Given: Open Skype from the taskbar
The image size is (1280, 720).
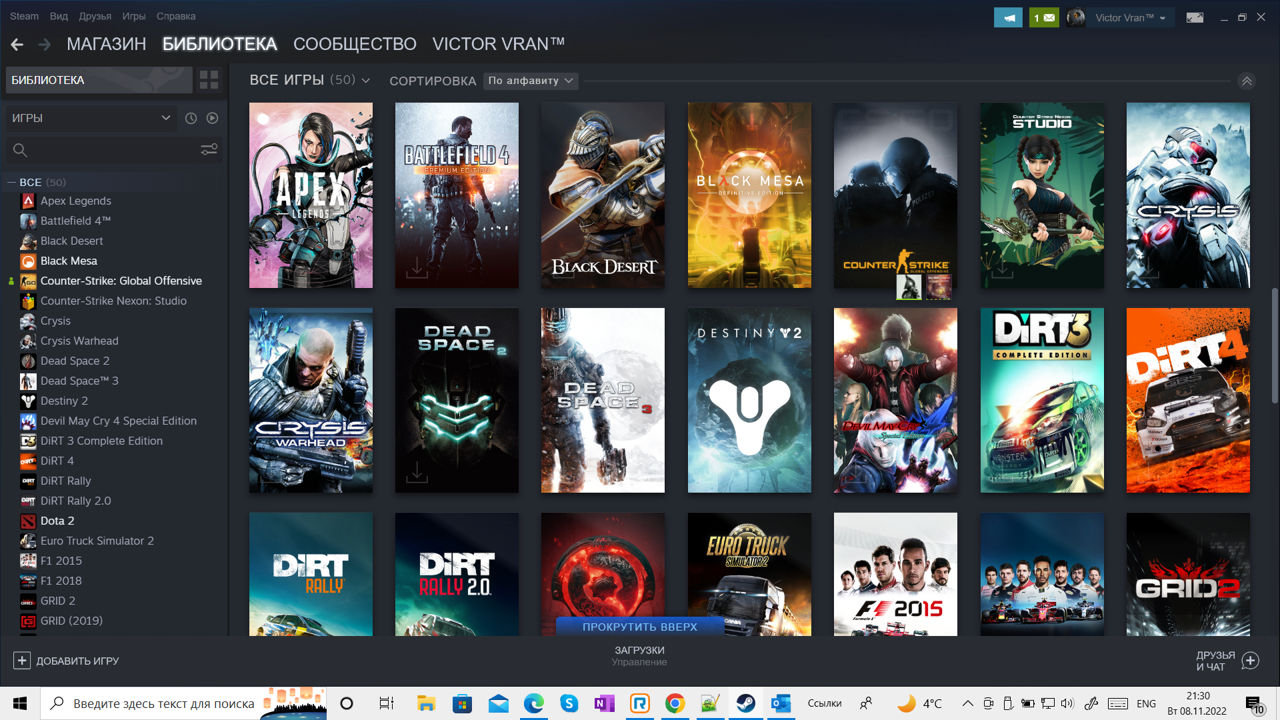Looking at the screenshot, I should point(569,704).
